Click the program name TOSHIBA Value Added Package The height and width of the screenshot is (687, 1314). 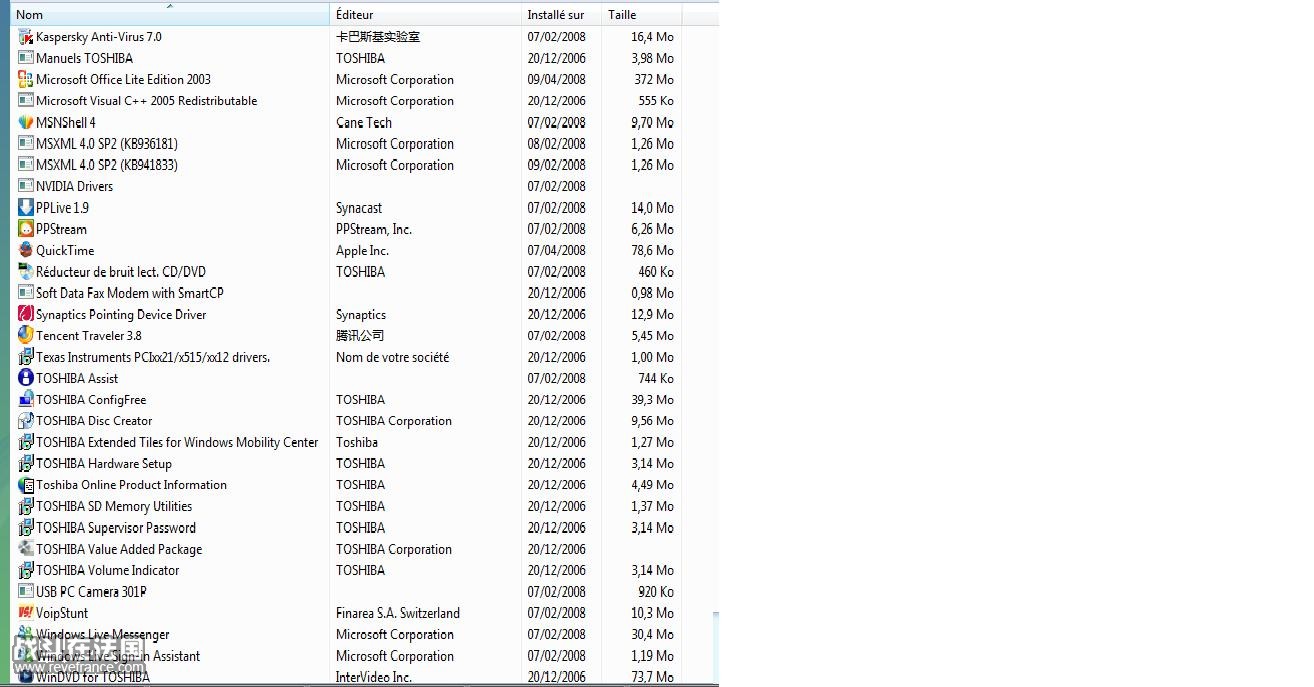(x=119, y=549)
